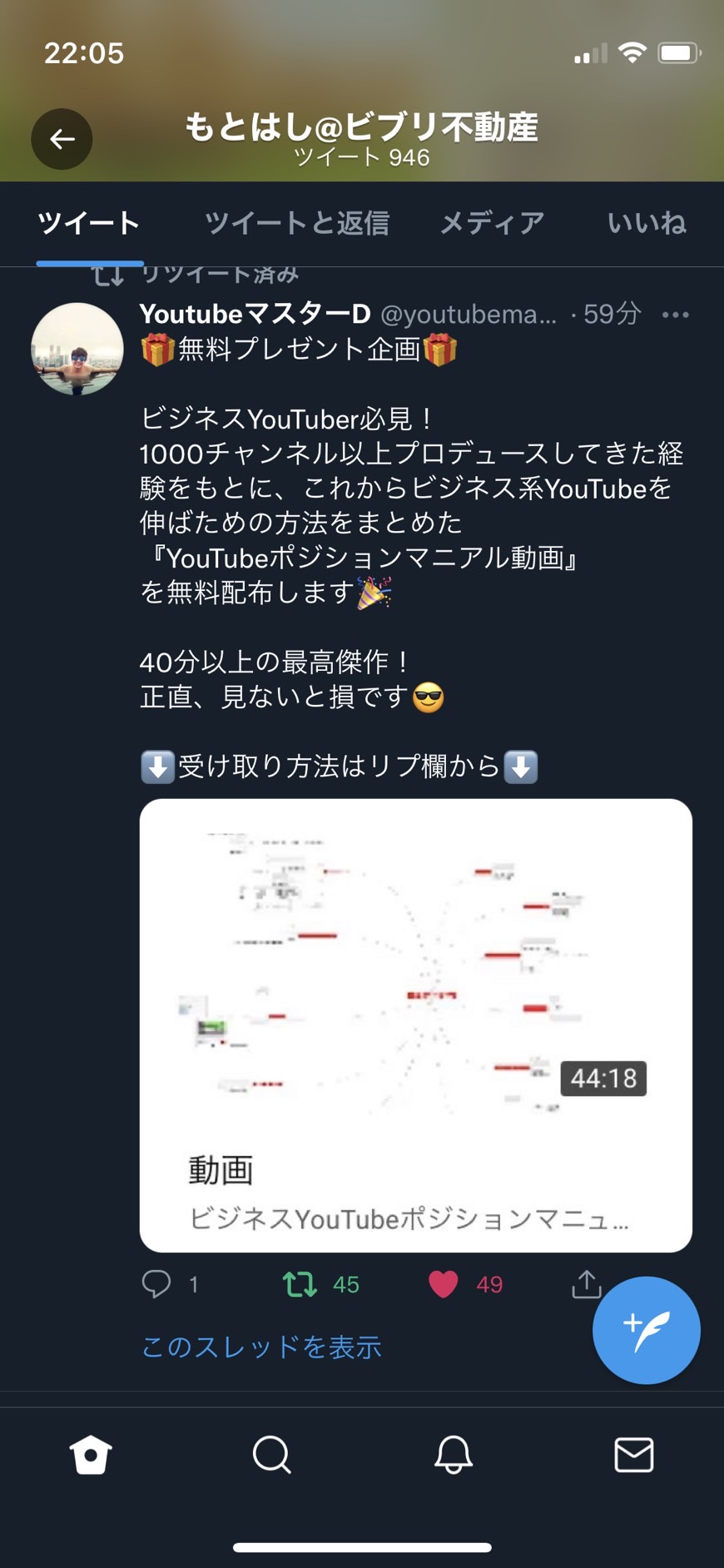The height and width of the screenshot is (1568, 724).
Task: Play the 44:18 video thumbnail
Action: click(416, 967)
